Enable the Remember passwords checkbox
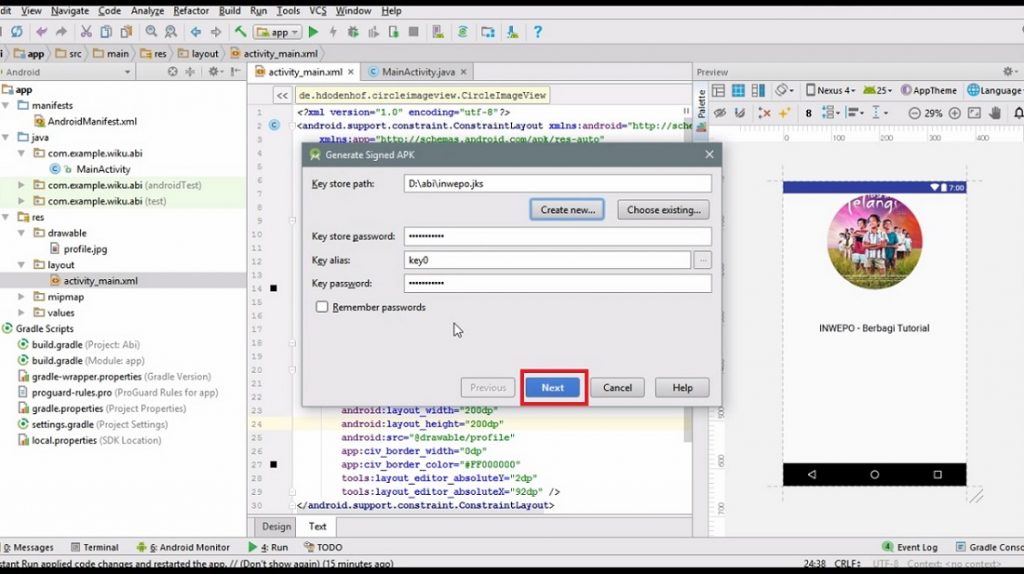This screenshot has width=1024, height=574. 322,307
